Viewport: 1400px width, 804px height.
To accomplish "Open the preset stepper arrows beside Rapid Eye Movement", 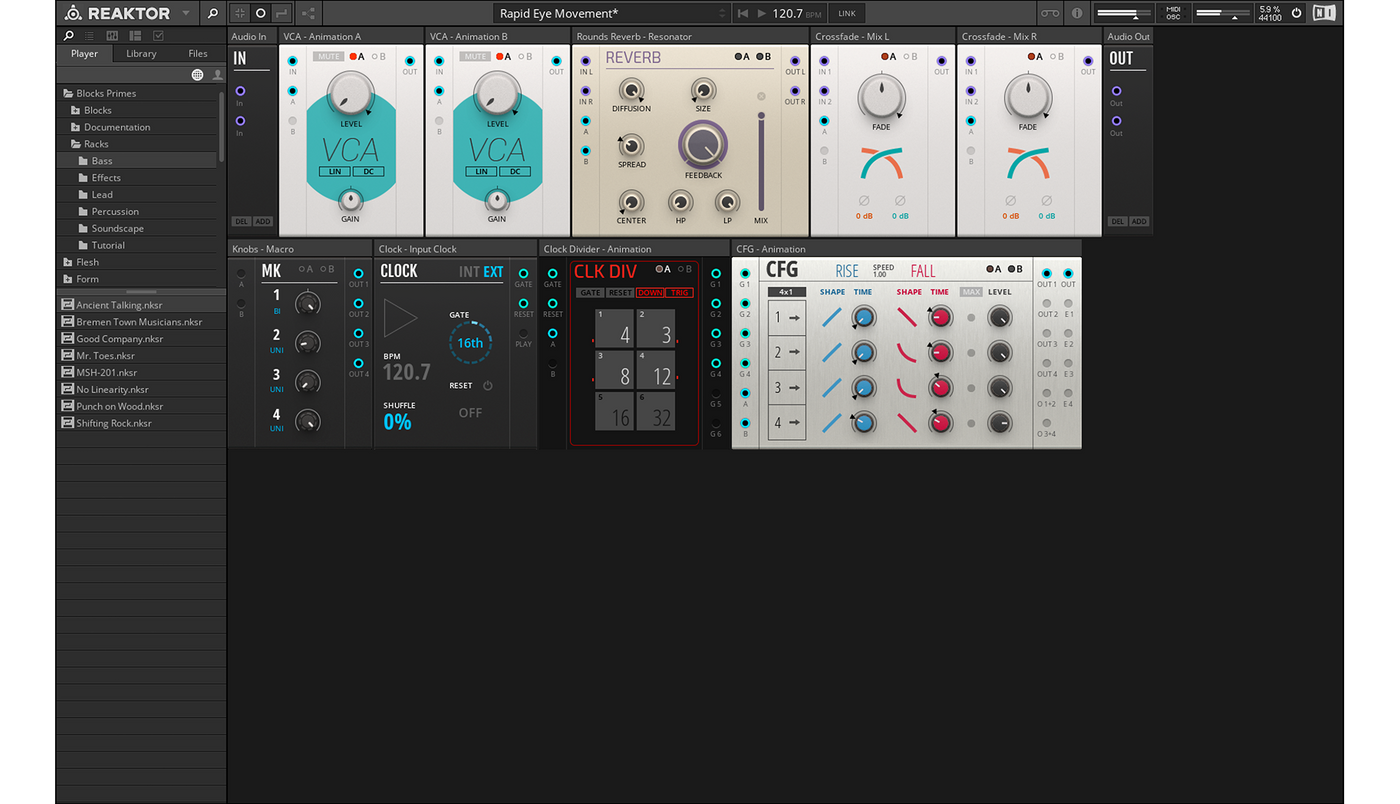I will pos(722,13).
